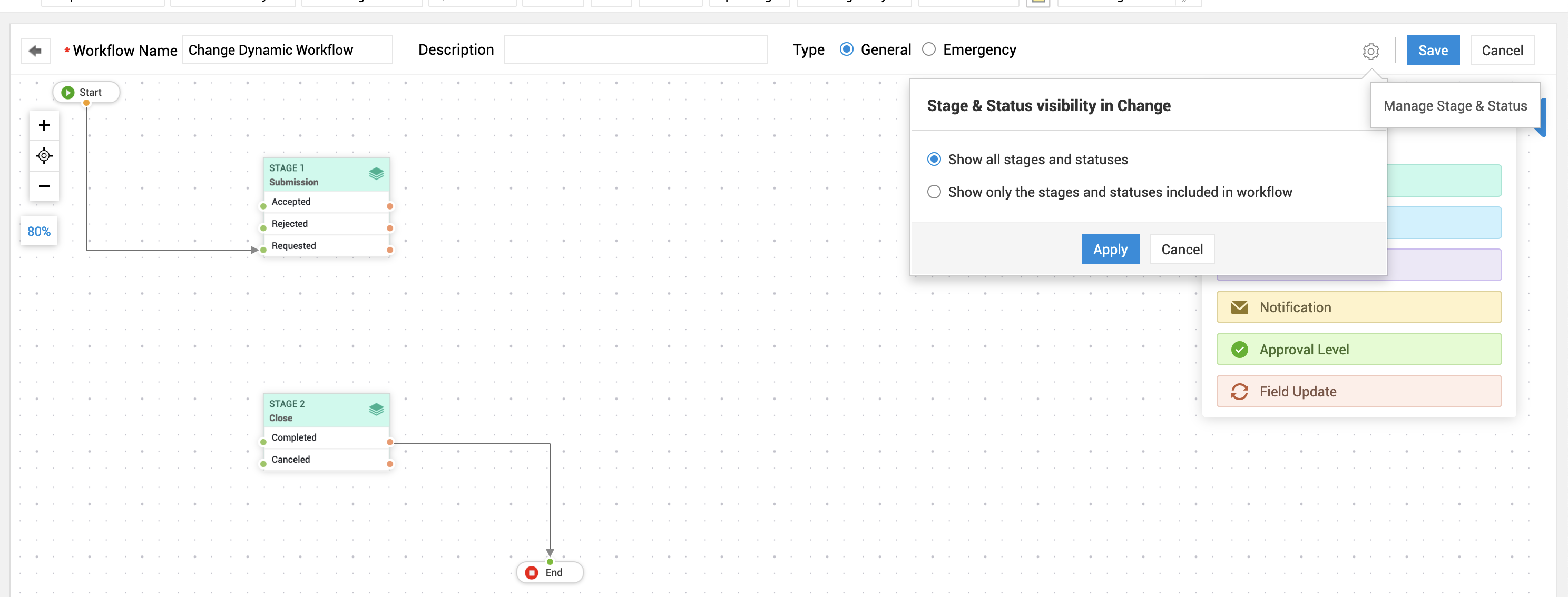The width and height of the screenshot is (1568, 597).
Task: Choose Show only stages included in workflow
Action: coord(934,192)
